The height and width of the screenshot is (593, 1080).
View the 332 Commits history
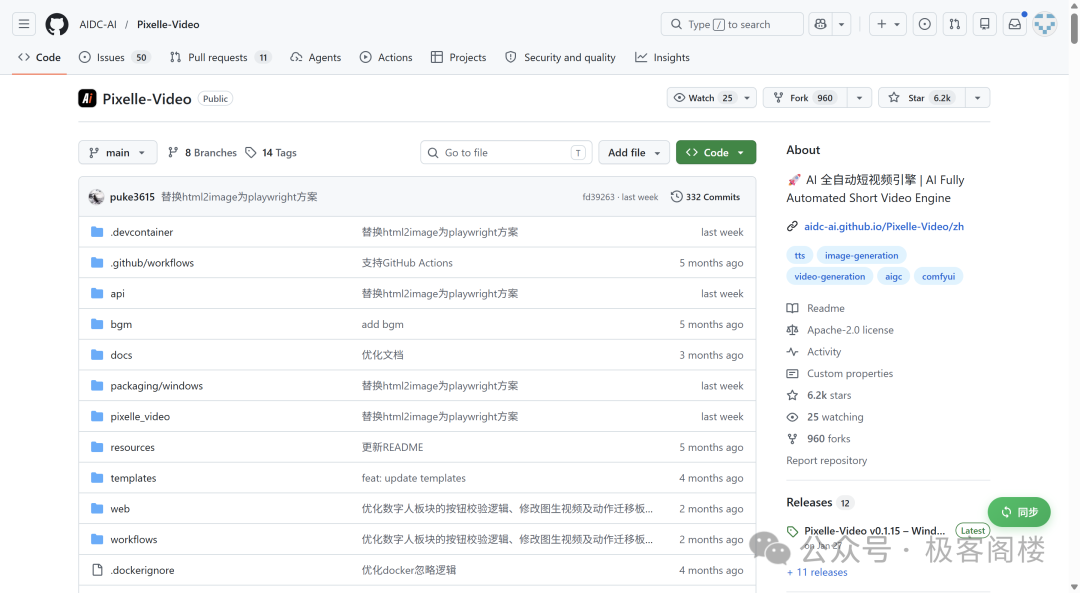pos(705,197)
